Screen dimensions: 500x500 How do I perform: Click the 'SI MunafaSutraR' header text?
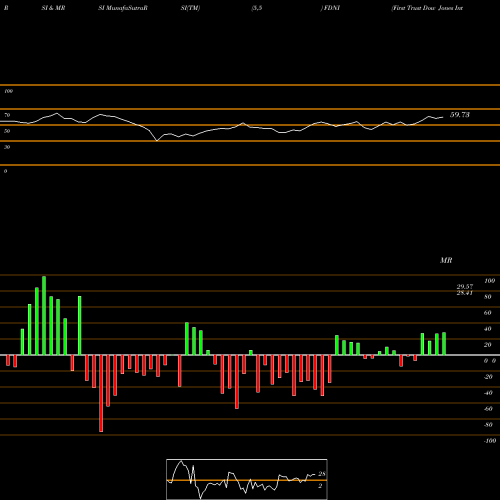(x=123, y=8)
